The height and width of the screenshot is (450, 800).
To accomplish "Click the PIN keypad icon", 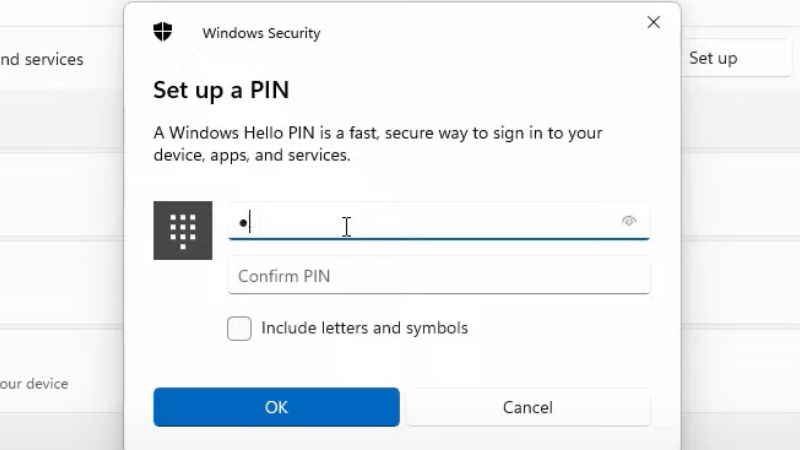I will [x=183, y=230].
